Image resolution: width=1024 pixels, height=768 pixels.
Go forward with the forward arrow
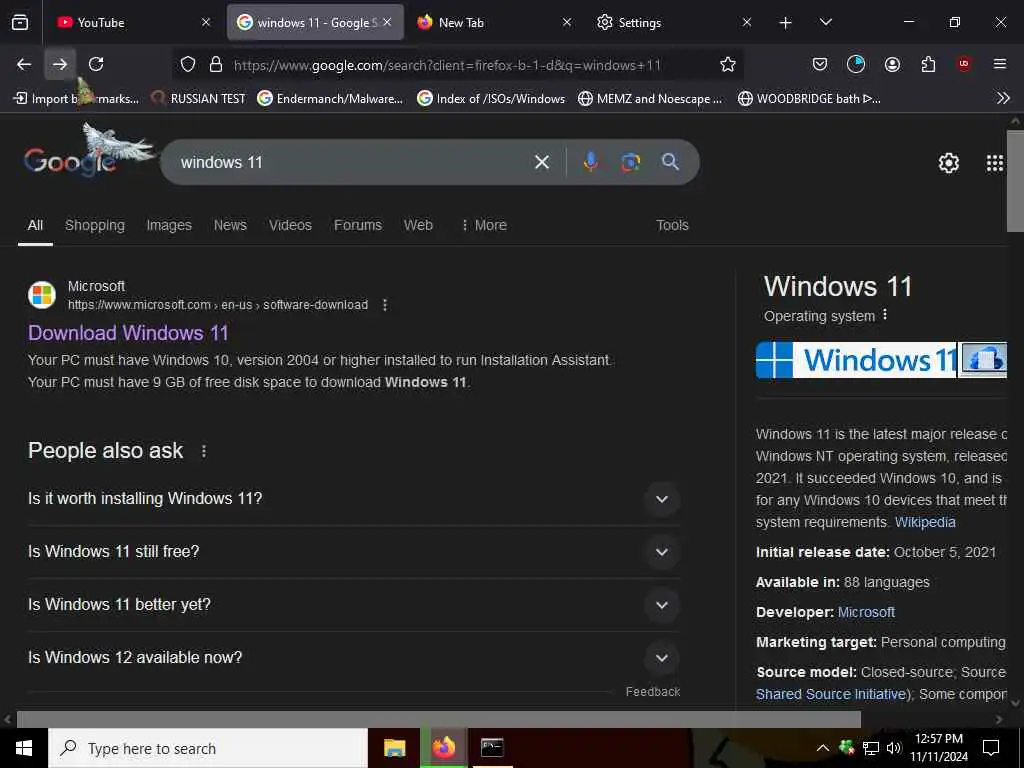pos(60,64)
